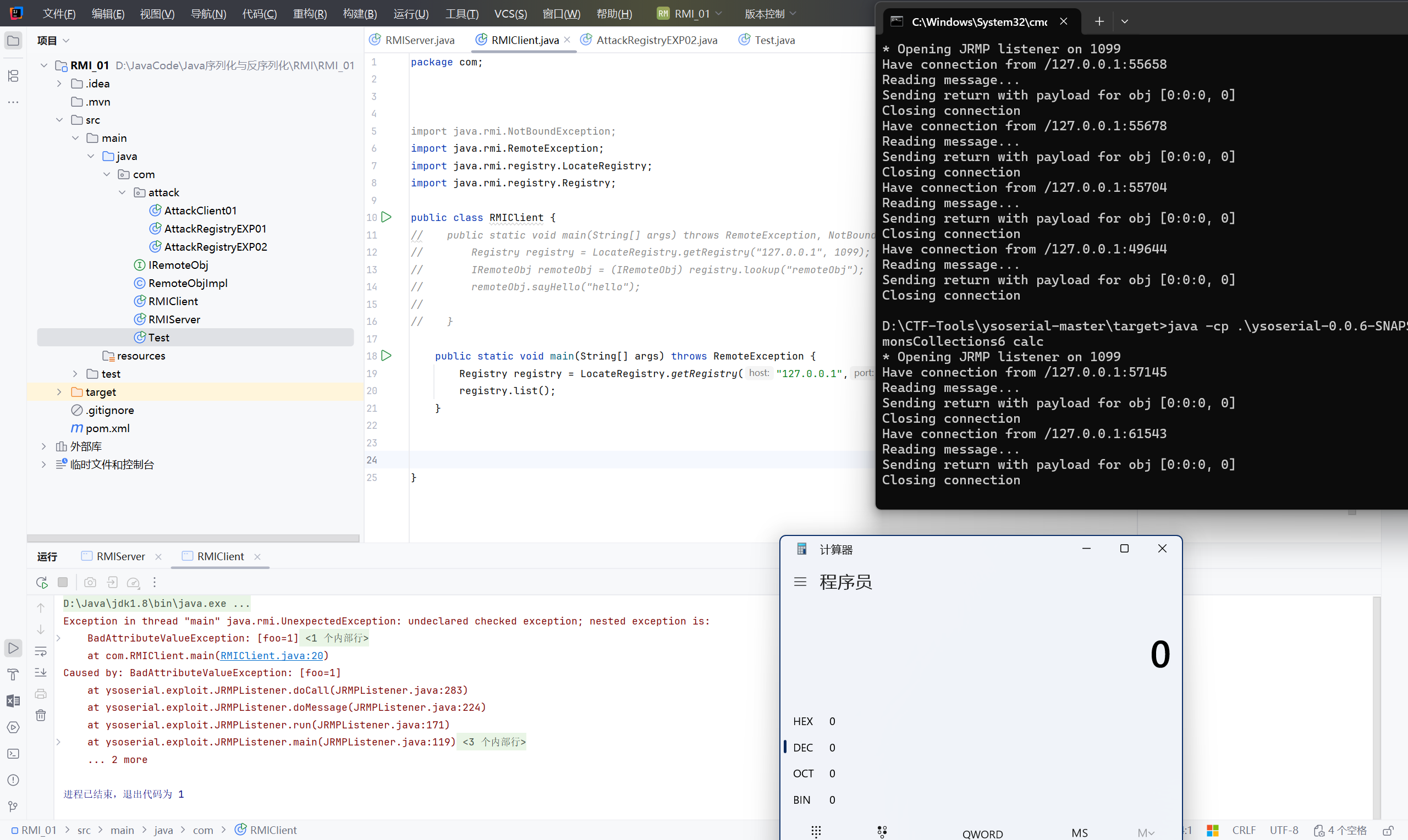The image size is (1408, 840).
Task: Select the HEX number base in calculator
Action: pos(803,721)
